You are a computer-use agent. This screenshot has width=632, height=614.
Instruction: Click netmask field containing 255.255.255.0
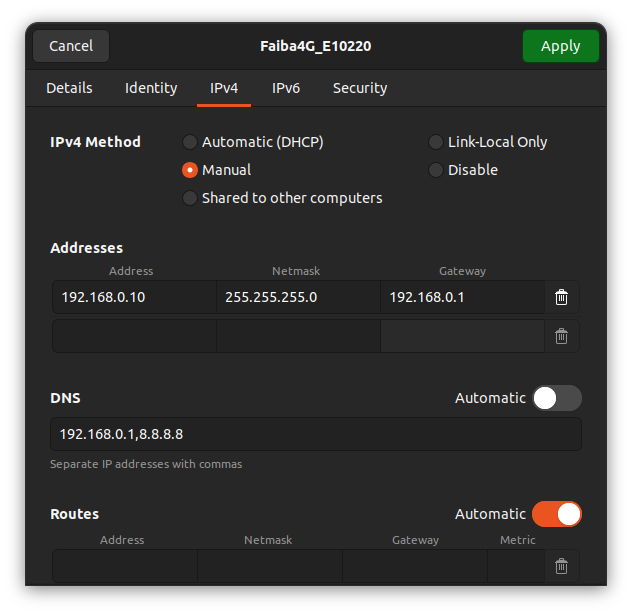pos(298,297)
